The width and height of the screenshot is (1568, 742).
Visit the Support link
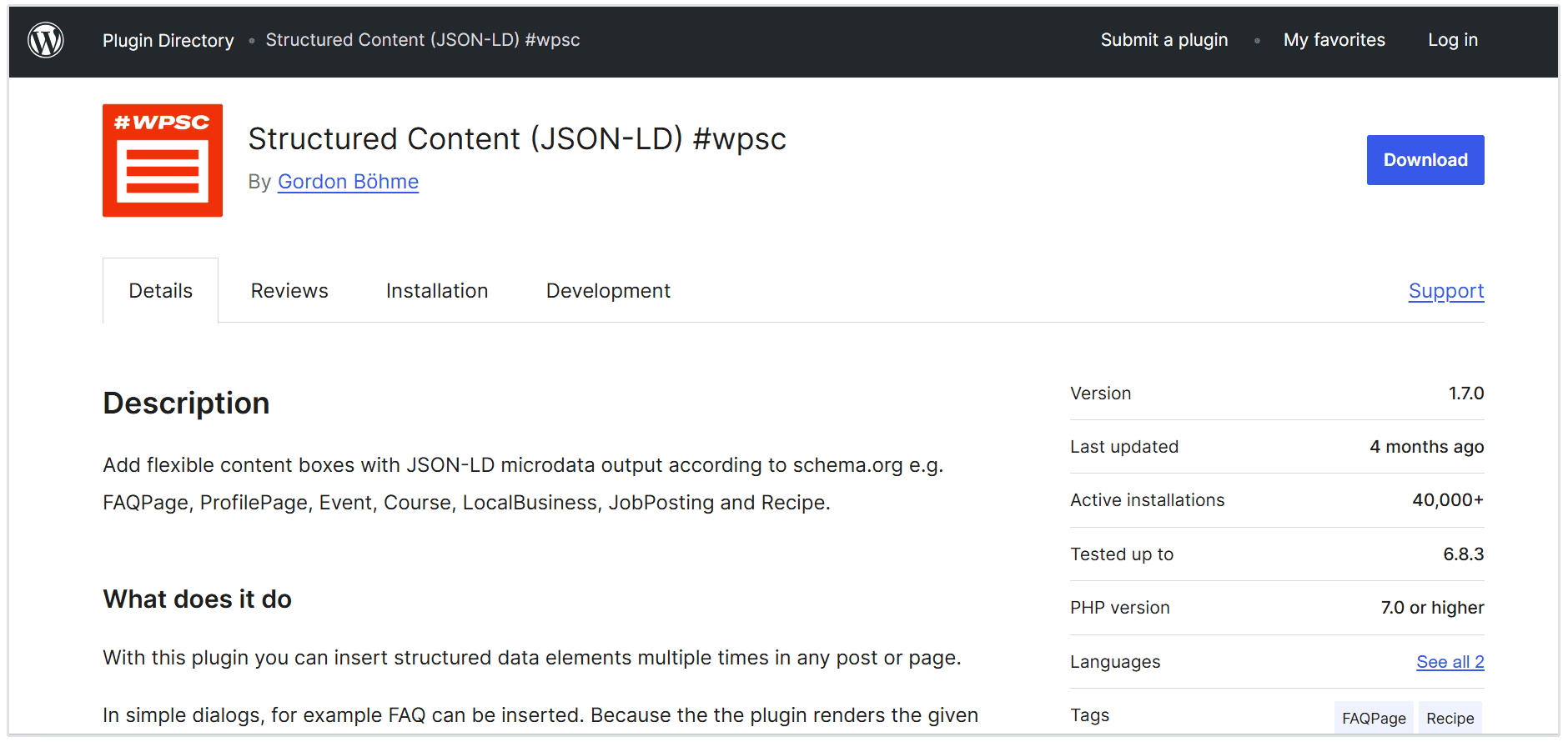point(1446,291)
